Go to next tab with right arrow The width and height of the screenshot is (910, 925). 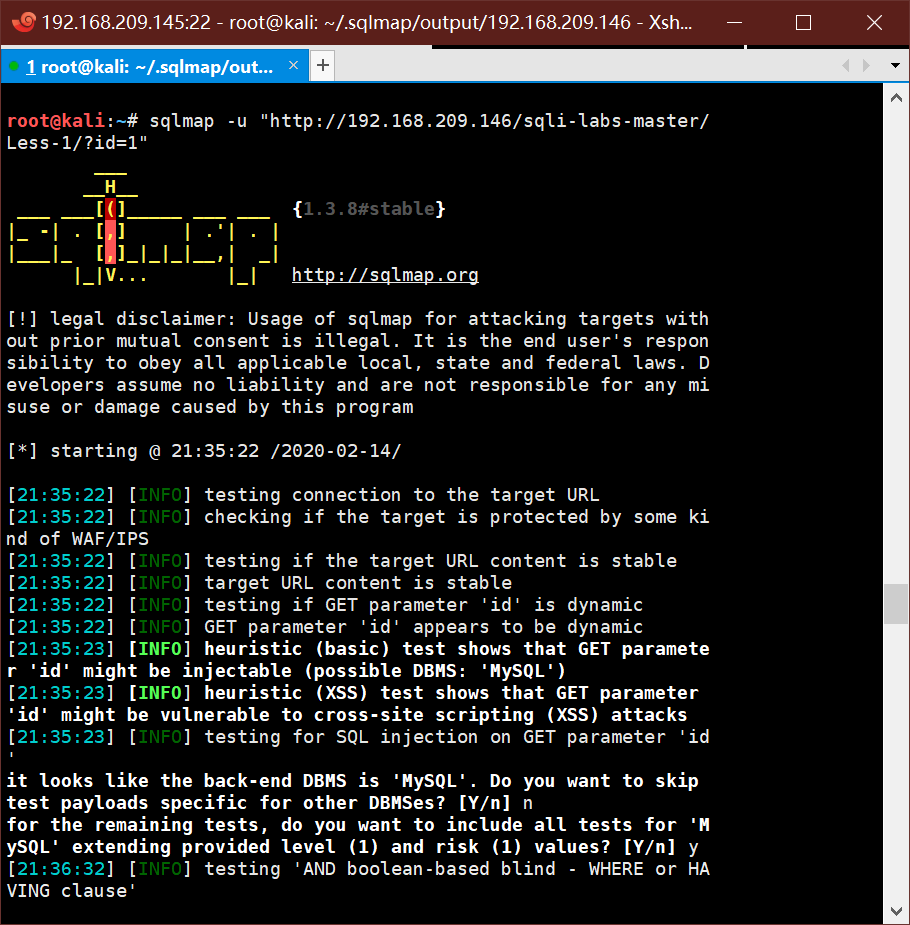coord(866,65)
